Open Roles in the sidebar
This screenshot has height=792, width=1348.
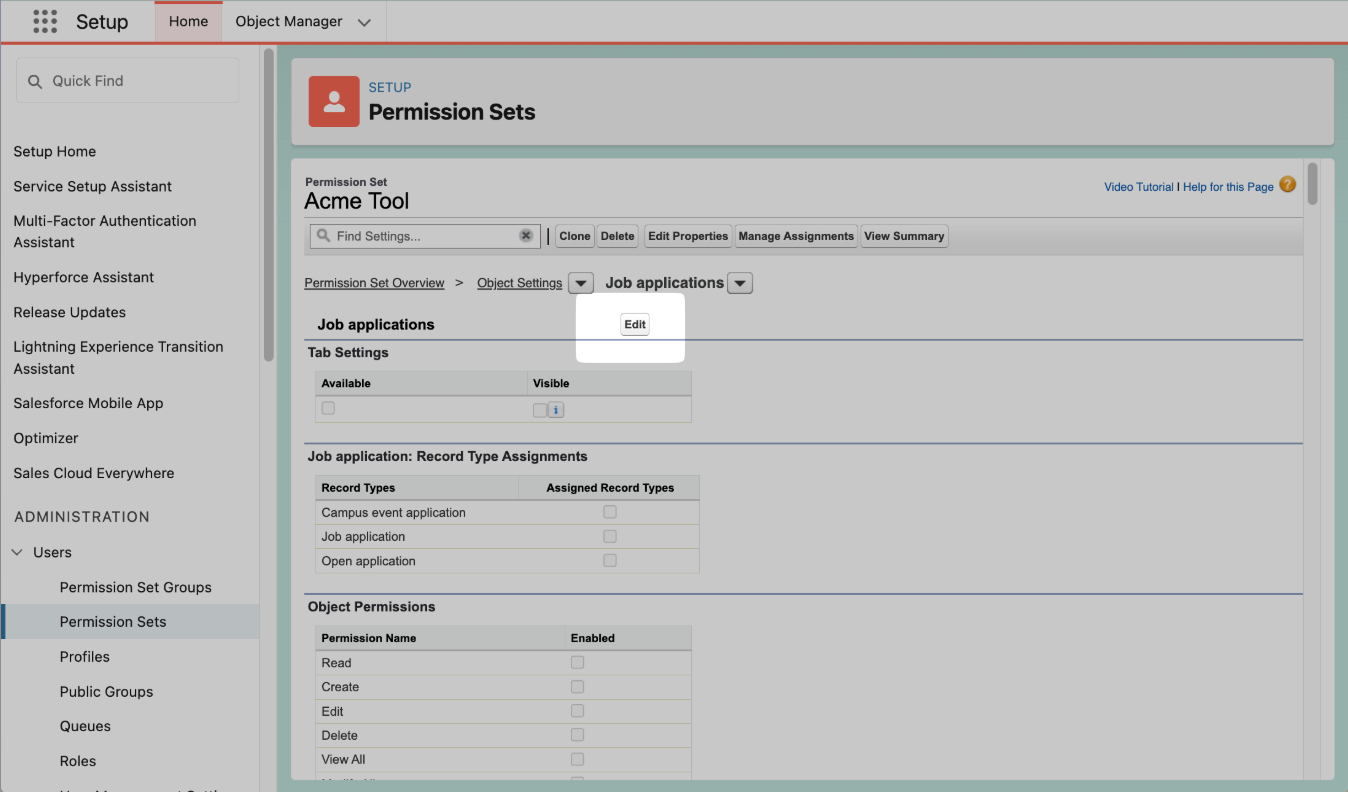tap(78, 761)
